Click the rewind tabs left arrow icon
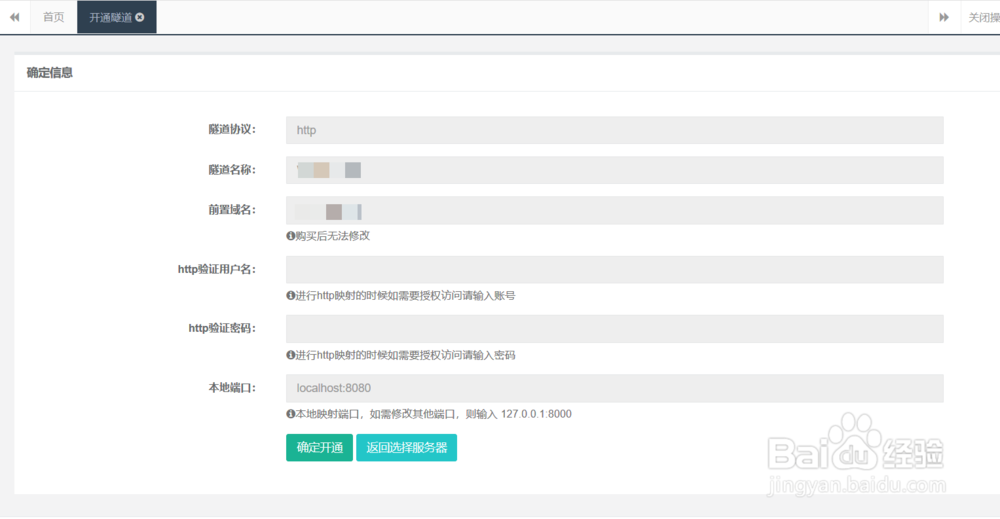 [14, 17]
